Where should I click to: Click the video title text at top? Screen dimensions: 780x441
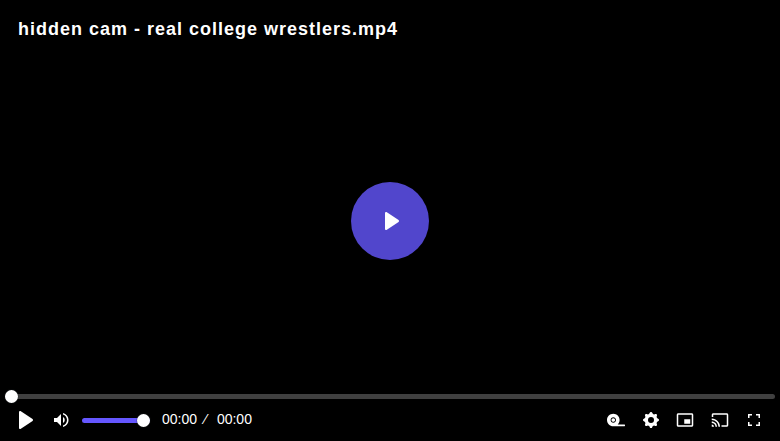click(208, 29)
